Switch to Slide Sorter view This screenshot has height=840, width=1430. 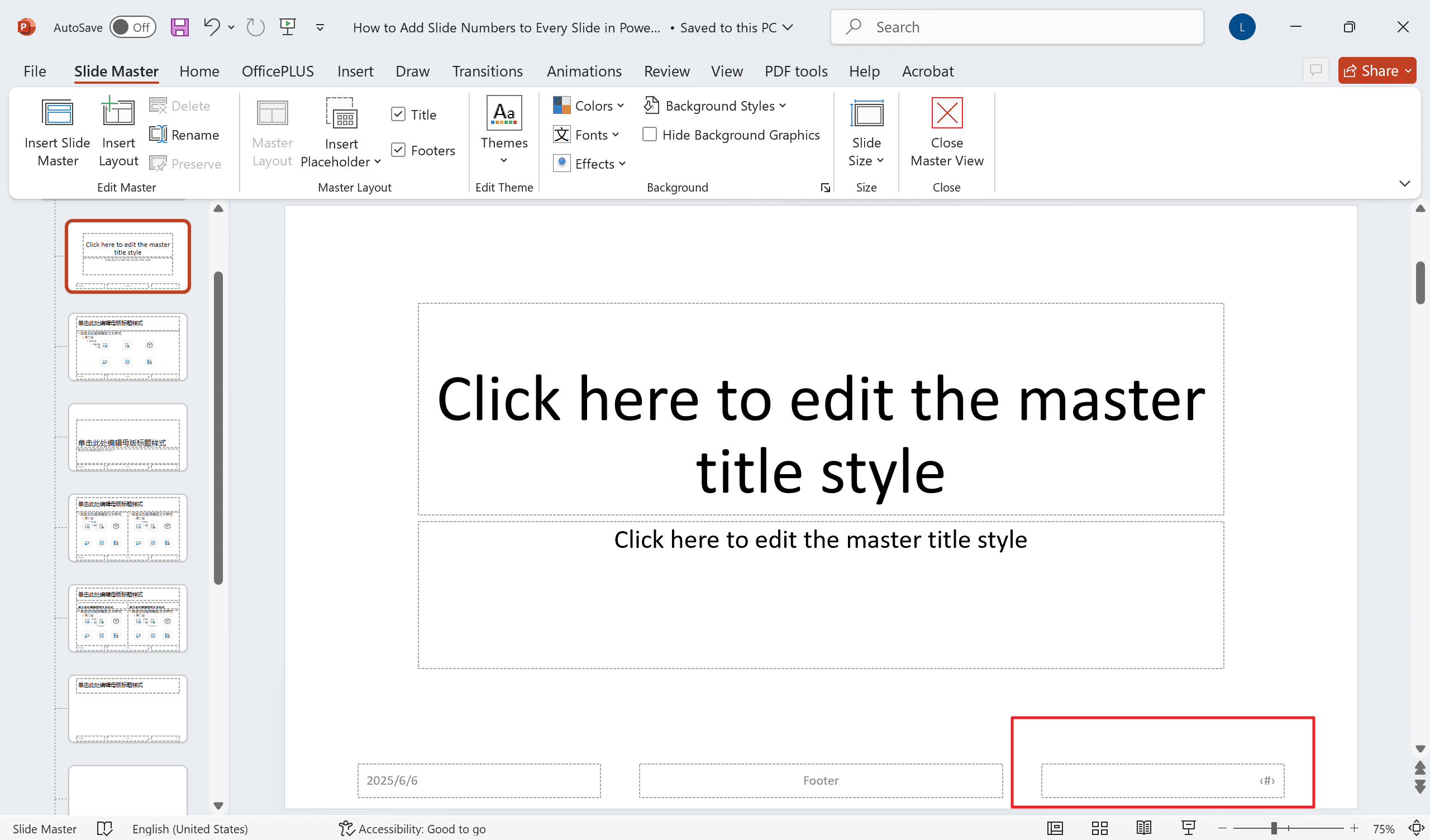tap(1099, 829)
